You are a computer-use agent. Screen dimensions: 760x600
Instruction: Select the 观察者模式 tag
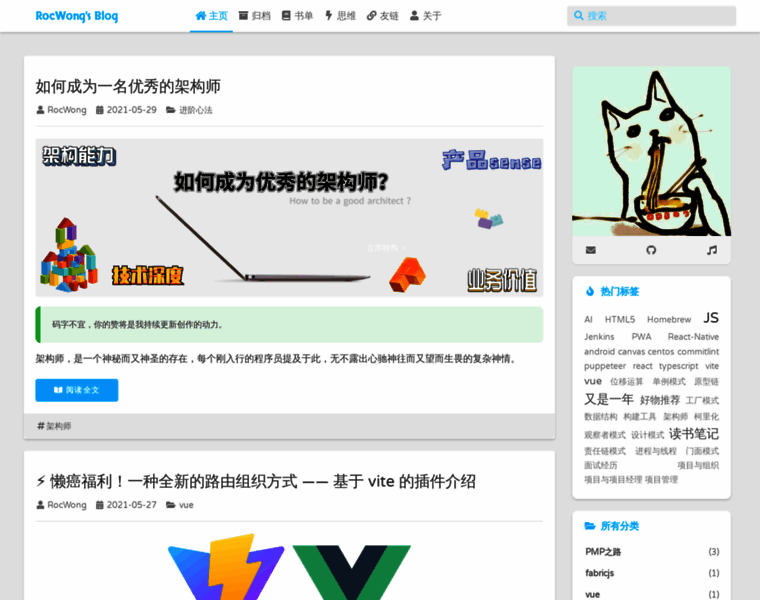[x=604, y=435]
